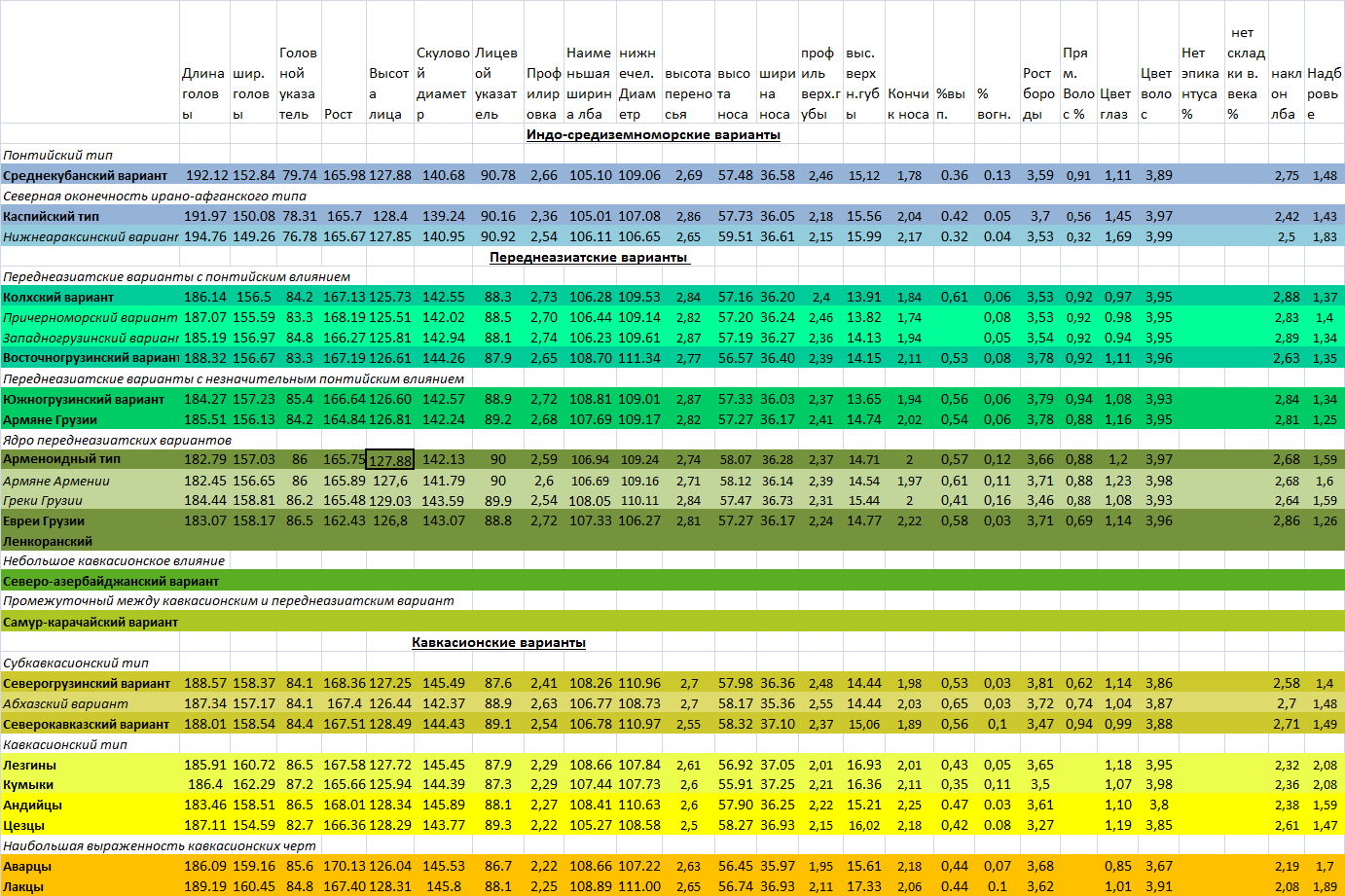The image size is (1345, 896).
Task: Select the highlighted cell 127.88 in Арменоидный тип row
Action: (x=390, y=459)
